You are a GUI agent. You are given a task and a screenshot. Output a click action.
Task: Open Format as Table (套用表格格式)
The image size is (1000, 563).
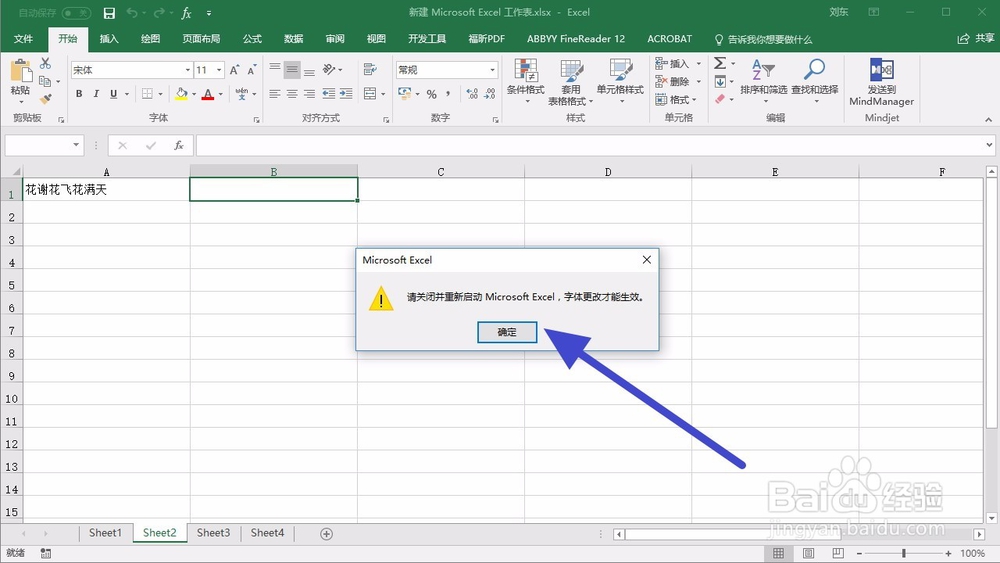(x=571, y=82)
